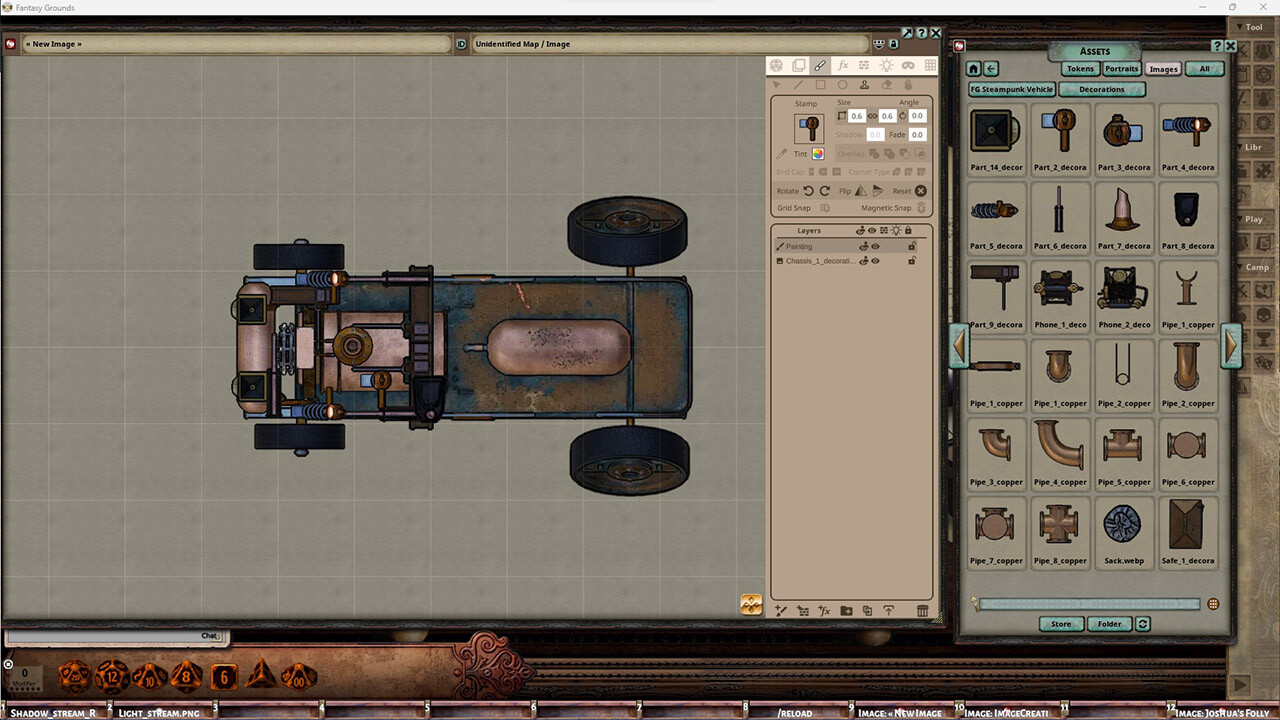Unlock toggle on Chassis_1_decorati layer
1280x720 pixels.
[x=913, y=260]
